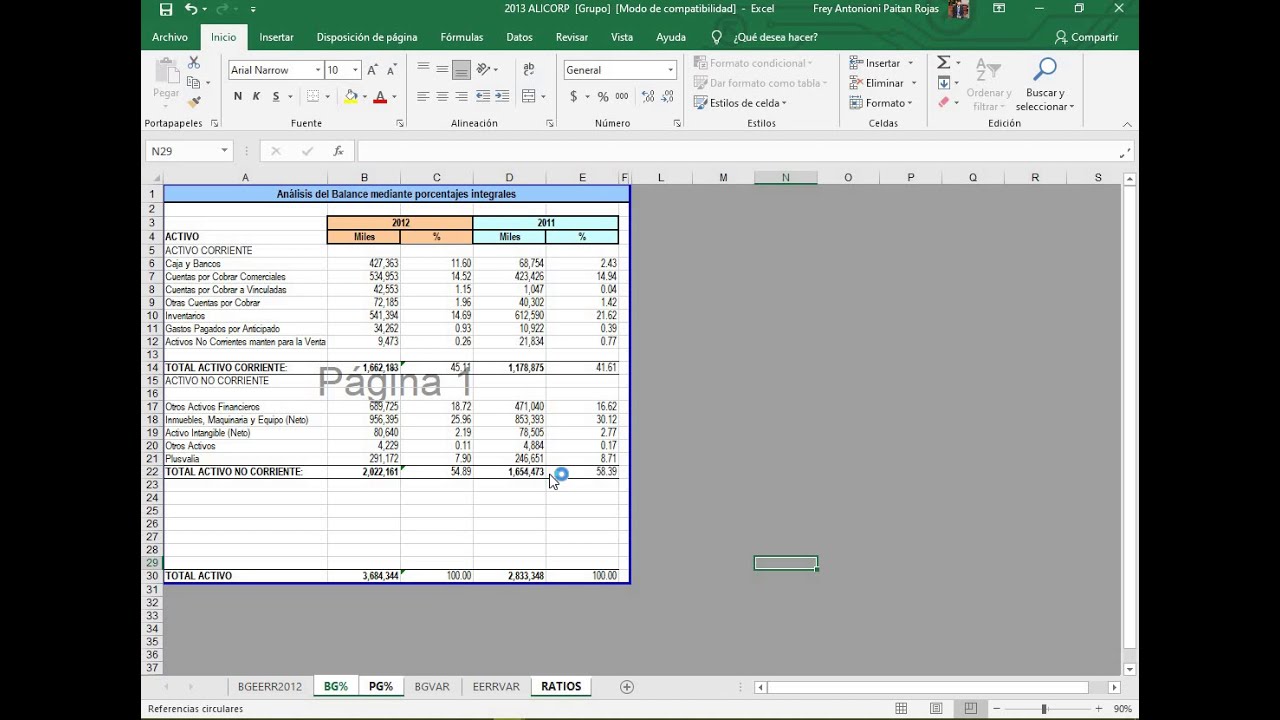This screenshot has width=1280, height=720.
Task: Toggle bottom vertical alignment
Action: click(x=461, y=69)
